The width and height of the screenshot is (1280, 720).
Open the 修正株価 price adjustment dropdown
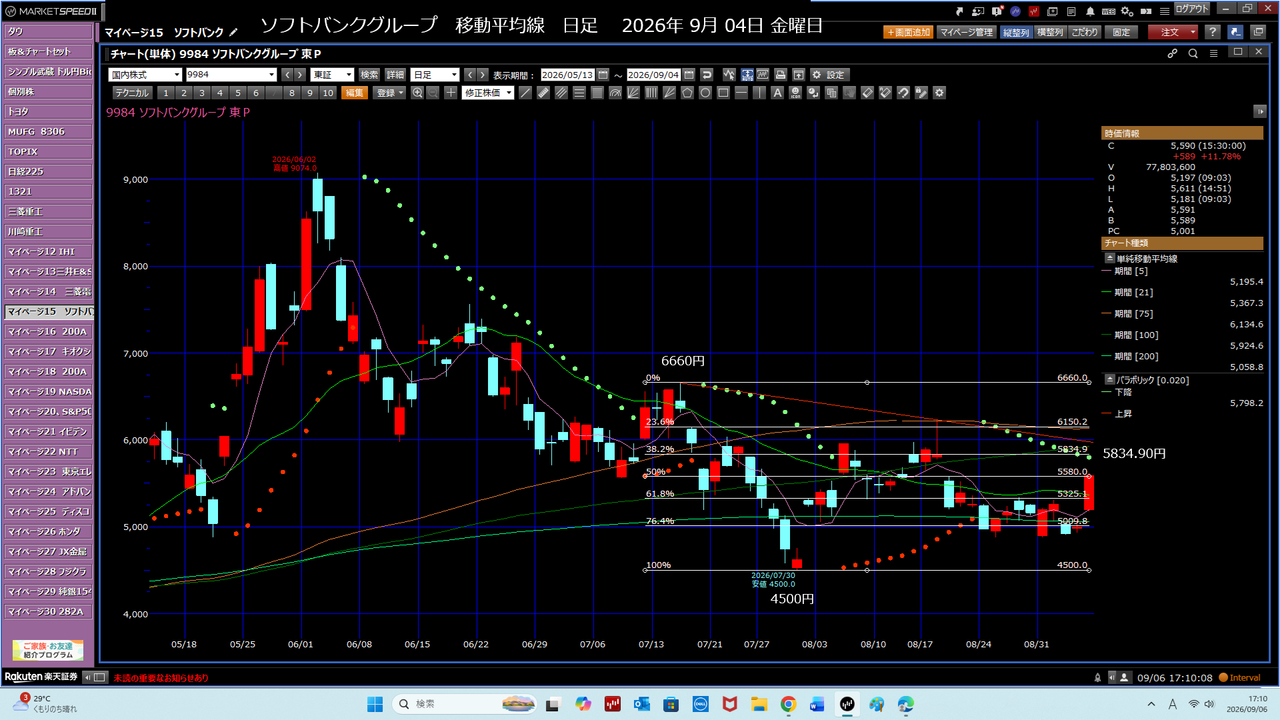click(x=488, y=93)
